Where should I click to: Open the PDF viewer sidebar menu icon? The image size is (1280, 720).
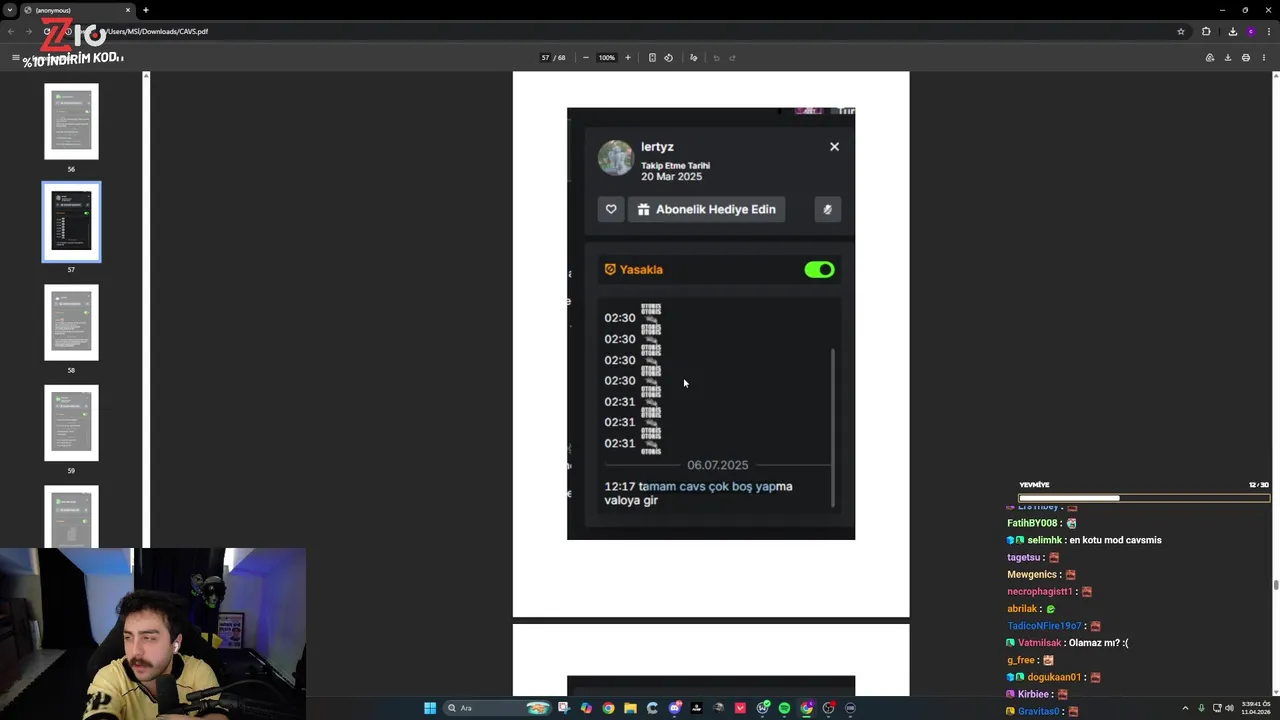[15, 58]
